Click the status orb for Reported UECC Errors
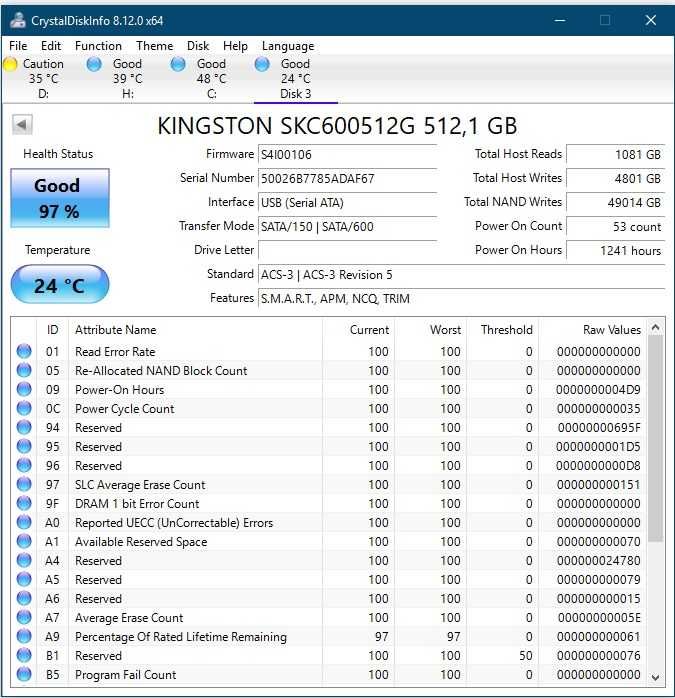The height and width of the screenshot is (698, 675). (x=24, y=522)
